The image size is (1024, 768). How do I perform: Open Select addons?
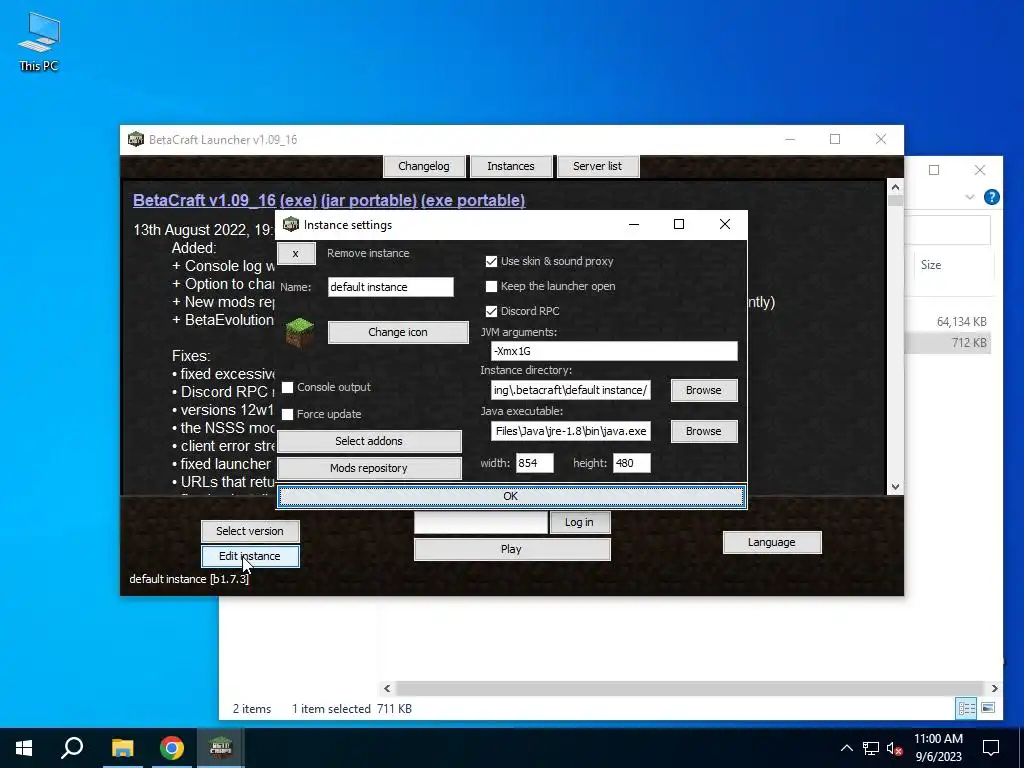pos(369,441)
